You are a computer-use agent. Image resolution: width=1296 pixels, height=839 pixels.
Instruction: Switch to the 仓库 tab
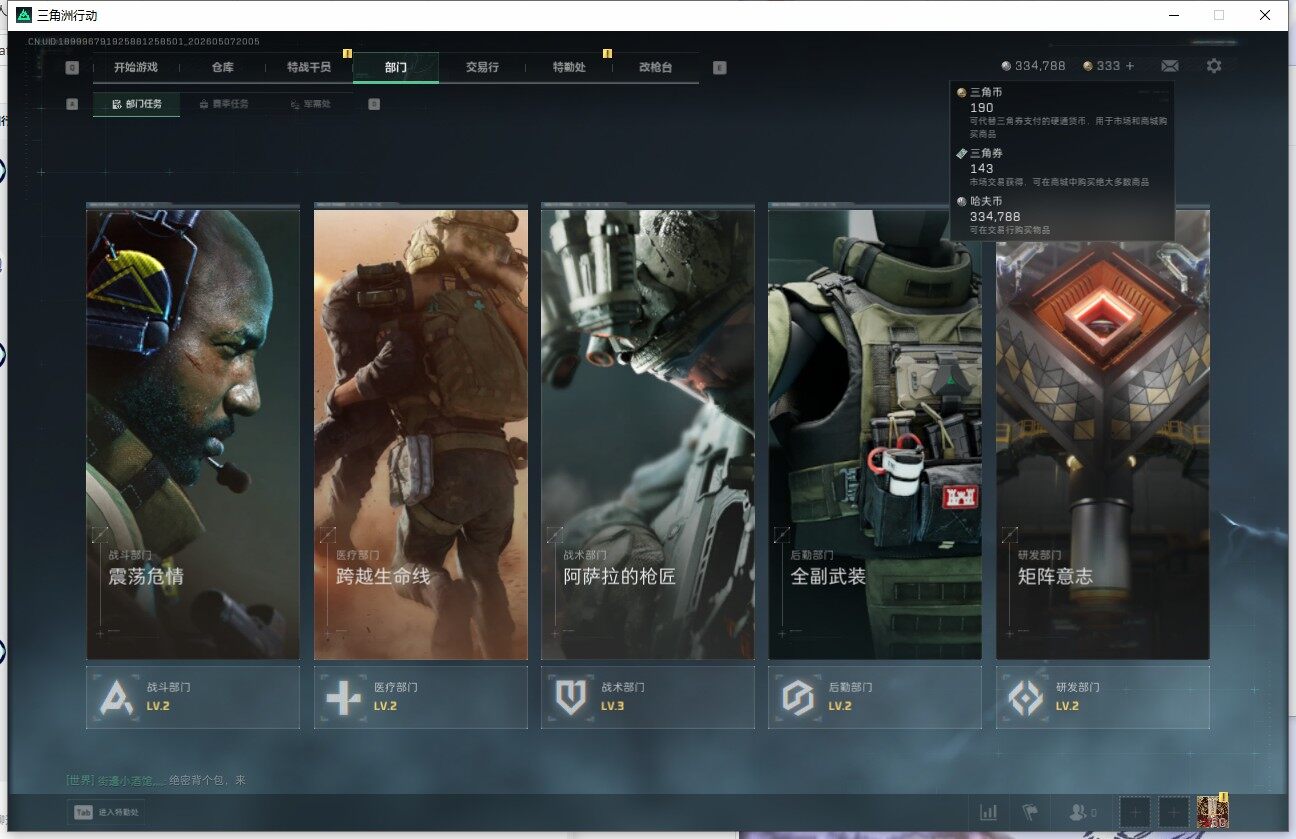(x=223, y=67)
